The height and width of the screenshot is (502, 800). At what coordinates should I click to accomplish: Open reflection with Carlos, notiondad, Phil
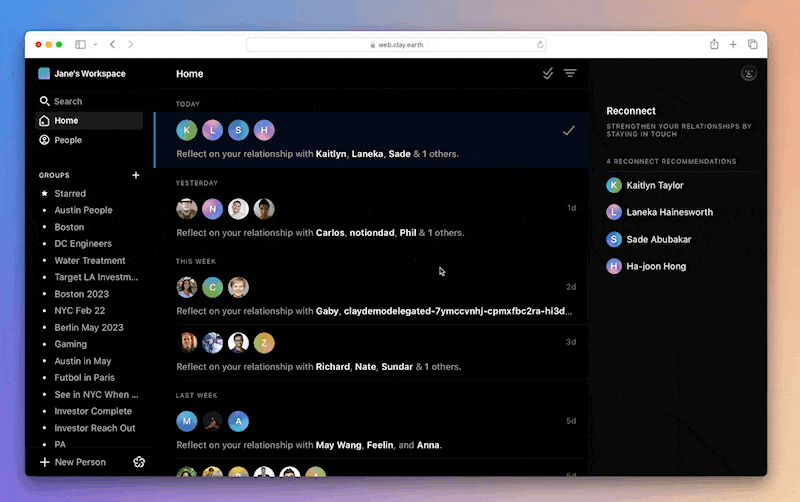tap(371, 218)
